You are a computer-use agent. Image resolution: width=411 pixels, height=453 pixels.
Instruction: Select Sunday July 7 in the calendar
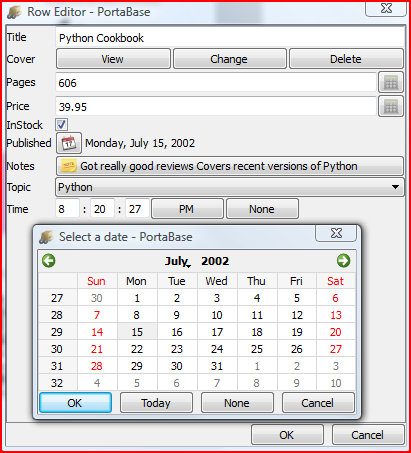97,315
